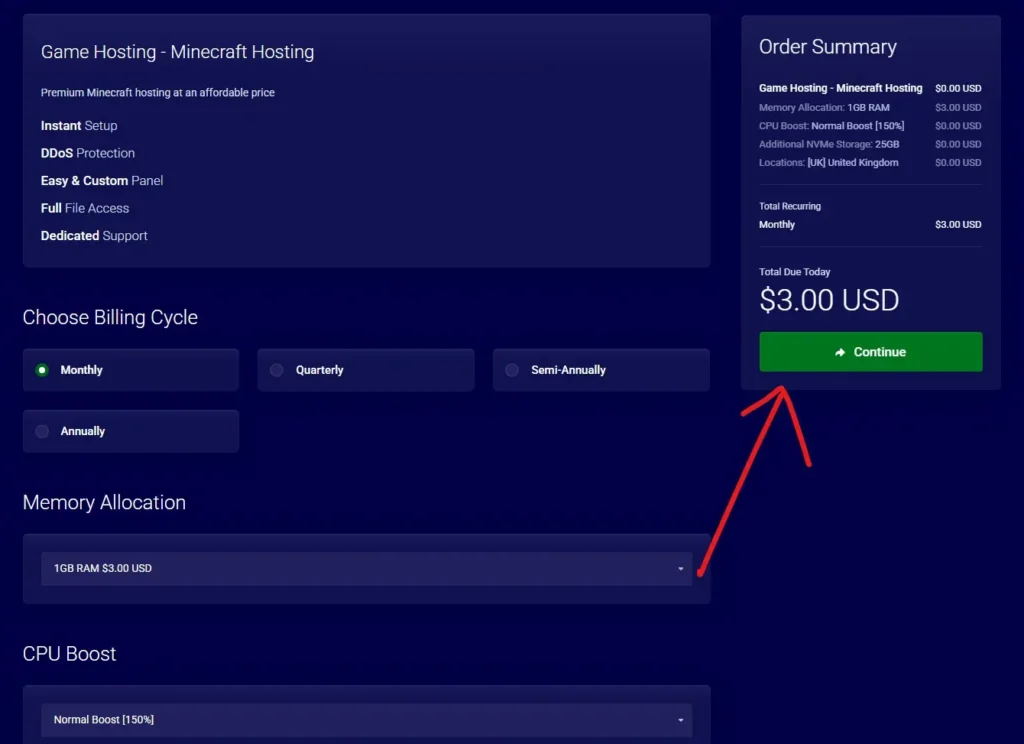Click the arrow icon on Continue button

coord(840,352)
